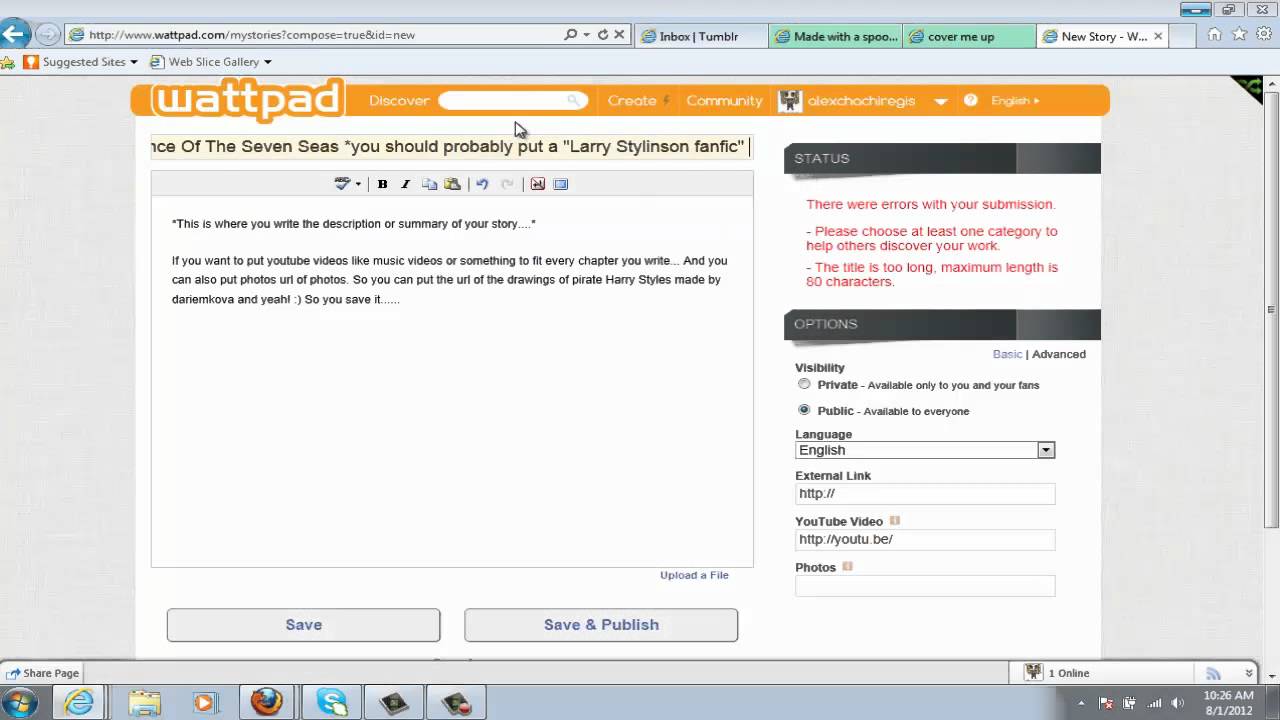Click the browser forward arrow
The image size is (1280, 720).
(47, 34)
